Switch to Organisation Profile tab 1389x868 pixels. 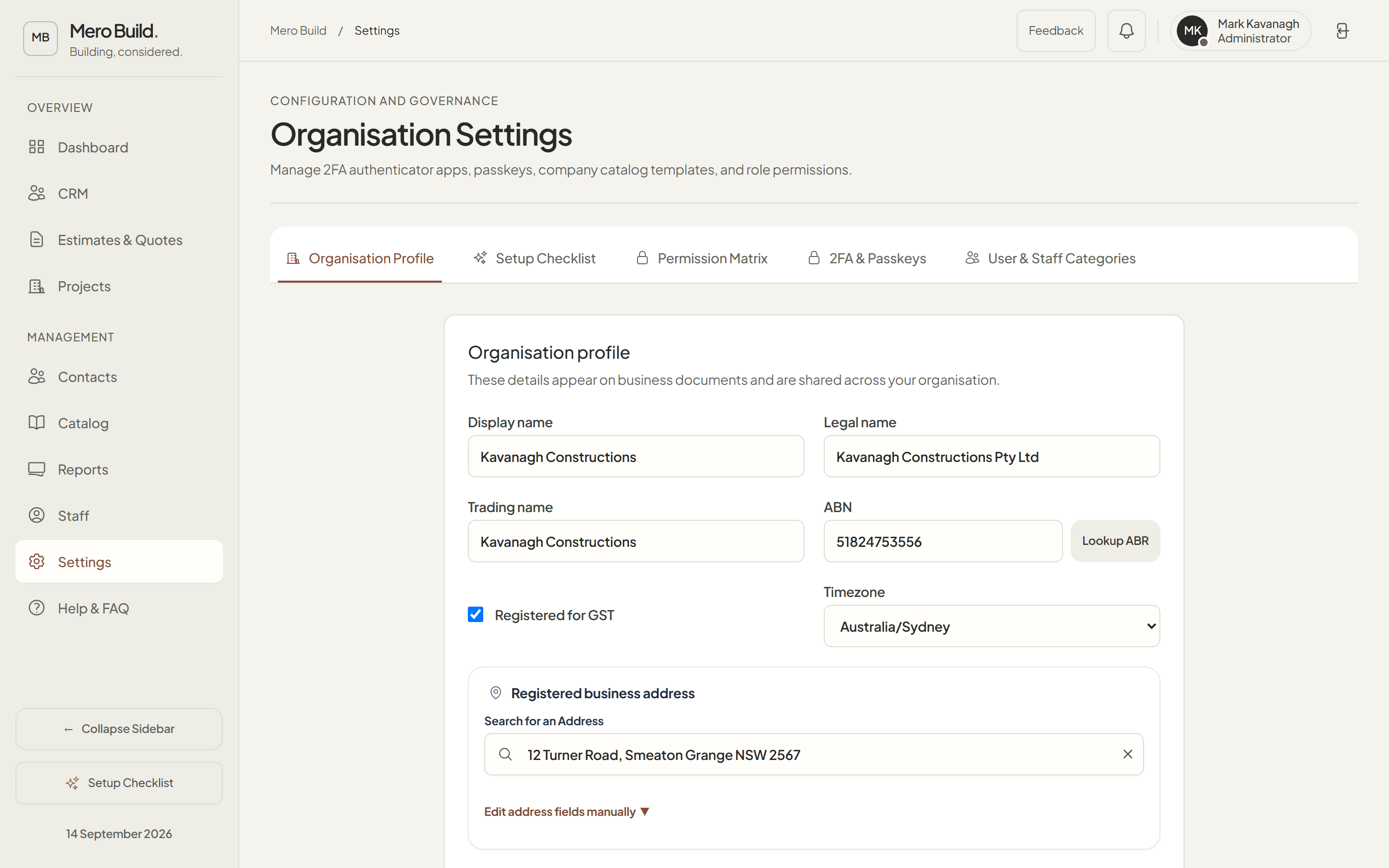tap(360, 258)
